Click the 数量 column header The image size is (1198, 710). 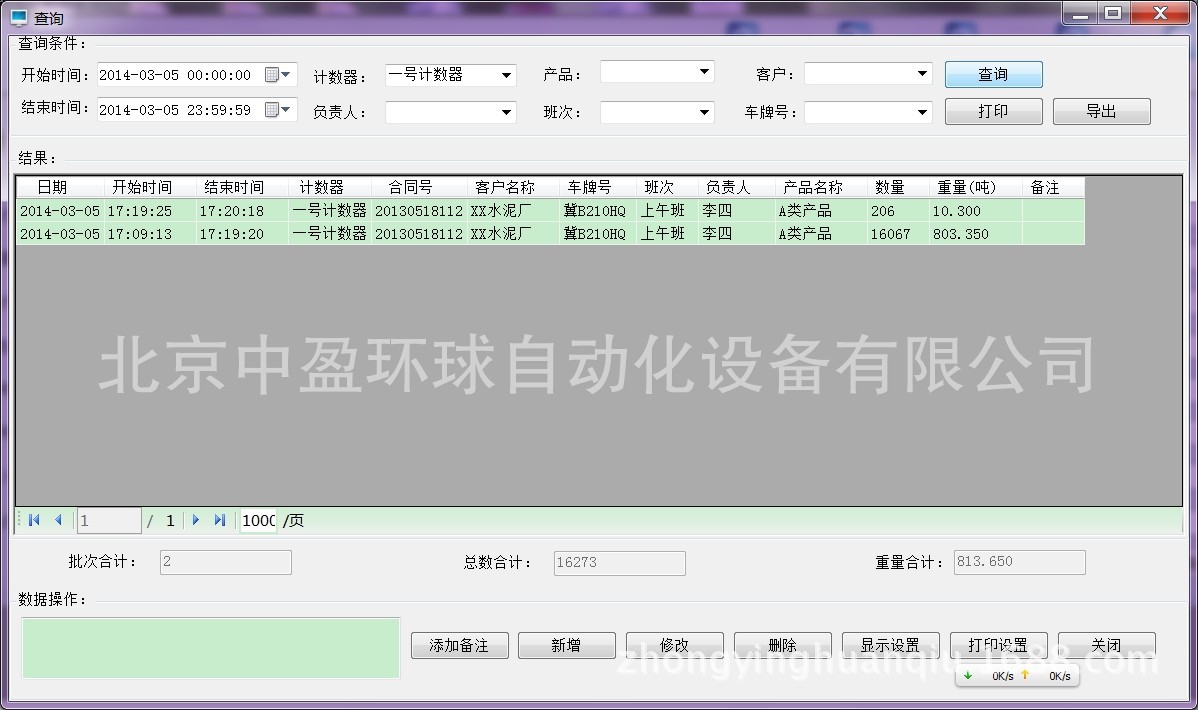[x=898, y=187]
